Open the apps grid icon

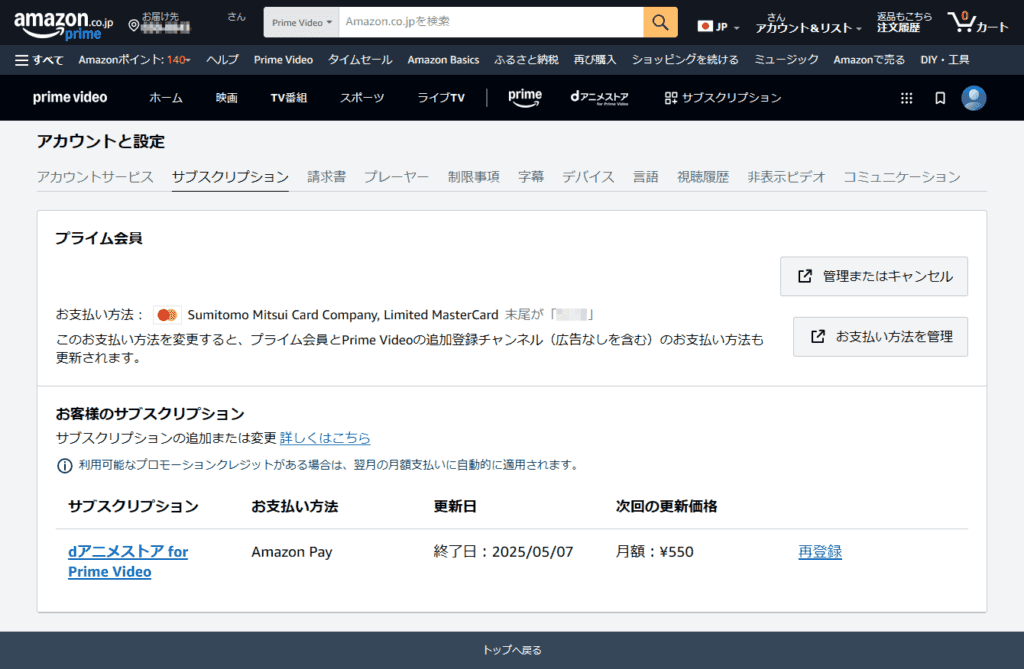pos(906,98)
